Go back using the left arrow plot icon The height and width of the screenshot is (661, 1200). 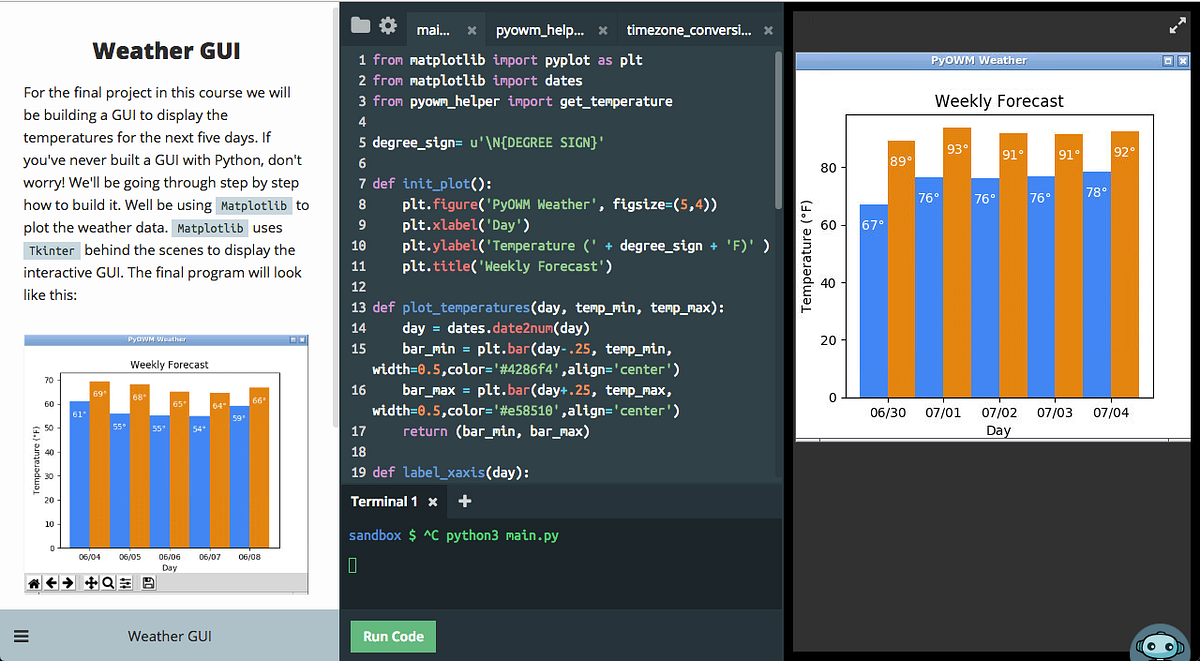pyautogui.click(x=51, y=582)
